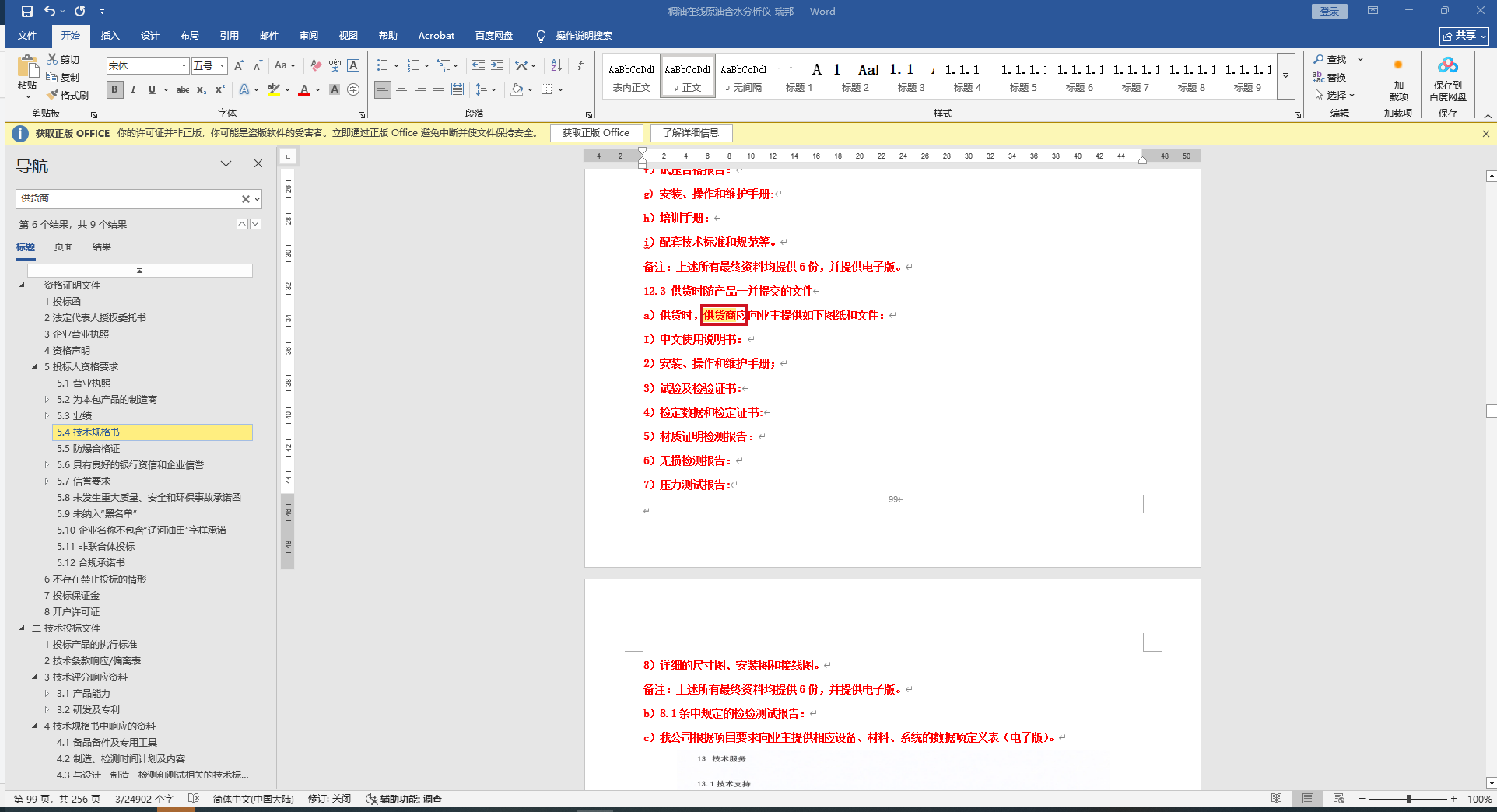Click the 了解详细信息 button
This screenshot has width=1497, height=812.
(x=691, y=133)
